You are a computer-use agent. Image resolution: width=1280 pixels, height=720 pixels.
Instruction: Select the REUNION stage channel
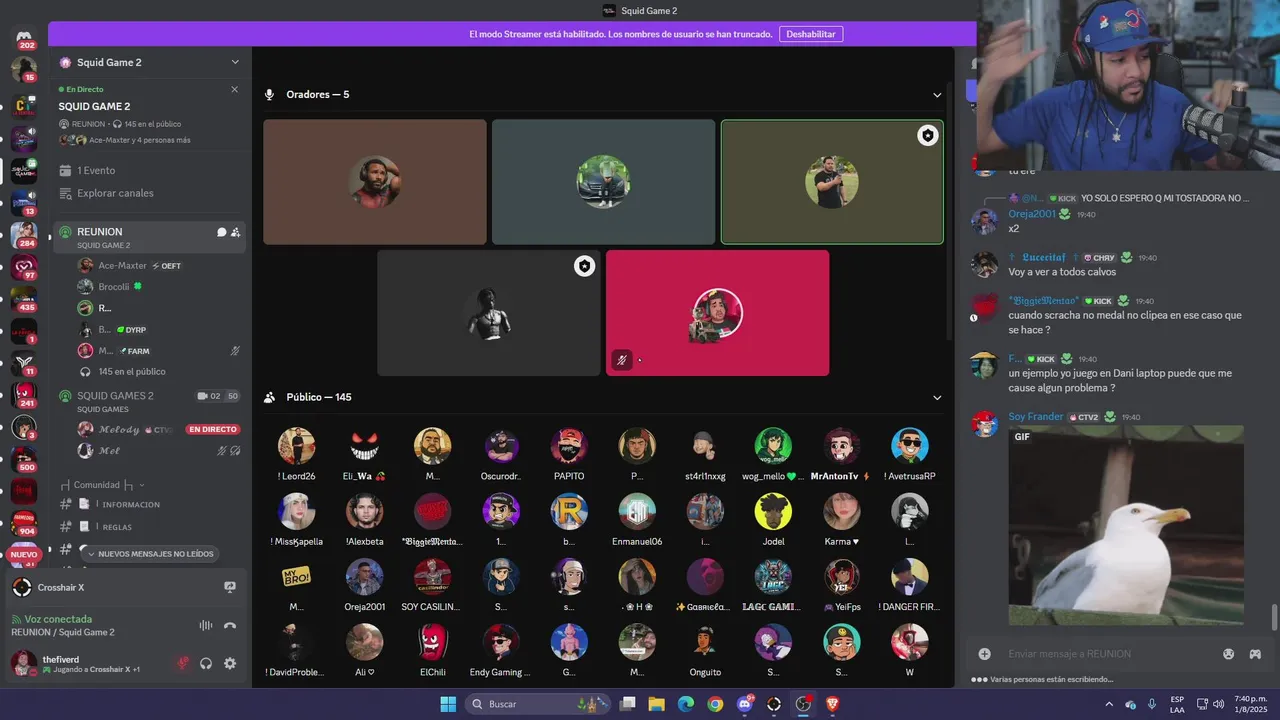click(x=150, y=237)
